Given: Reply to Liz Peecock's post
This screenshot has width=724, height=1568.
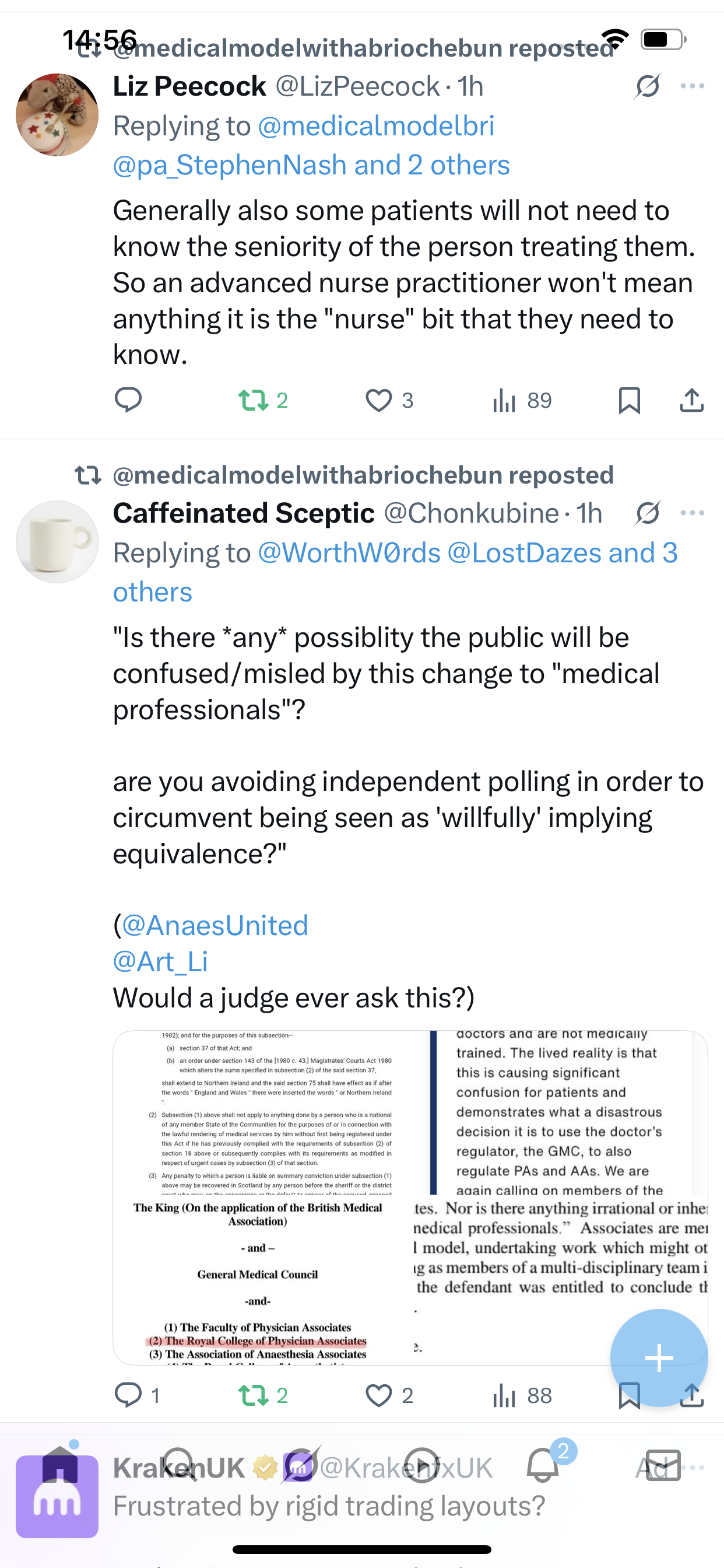Looking at the screenshot, I should 128,400.
